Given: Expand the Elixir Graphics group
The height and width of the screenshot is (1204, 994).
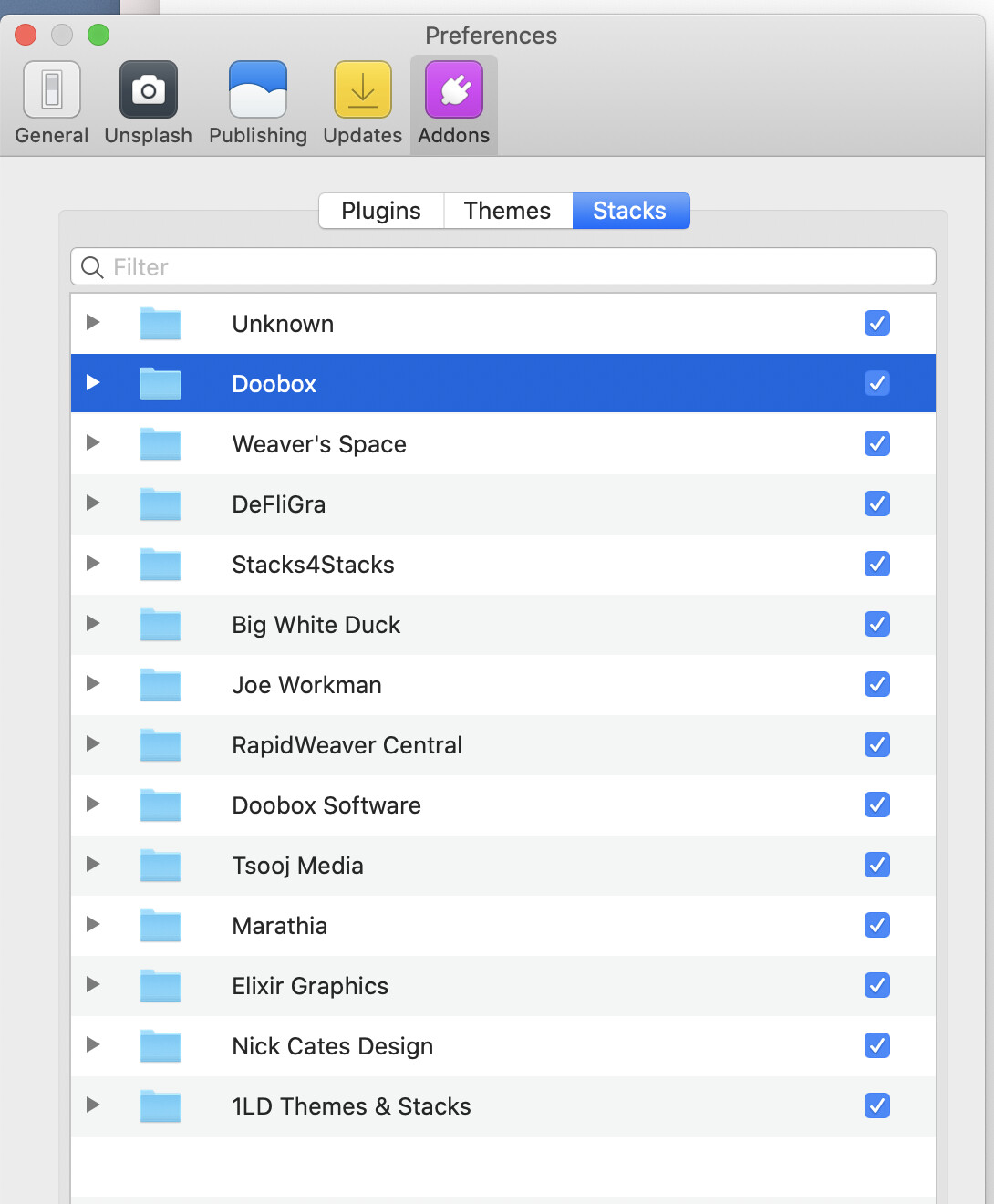Looking at the screenshot, I should click(x=92, y=984).
